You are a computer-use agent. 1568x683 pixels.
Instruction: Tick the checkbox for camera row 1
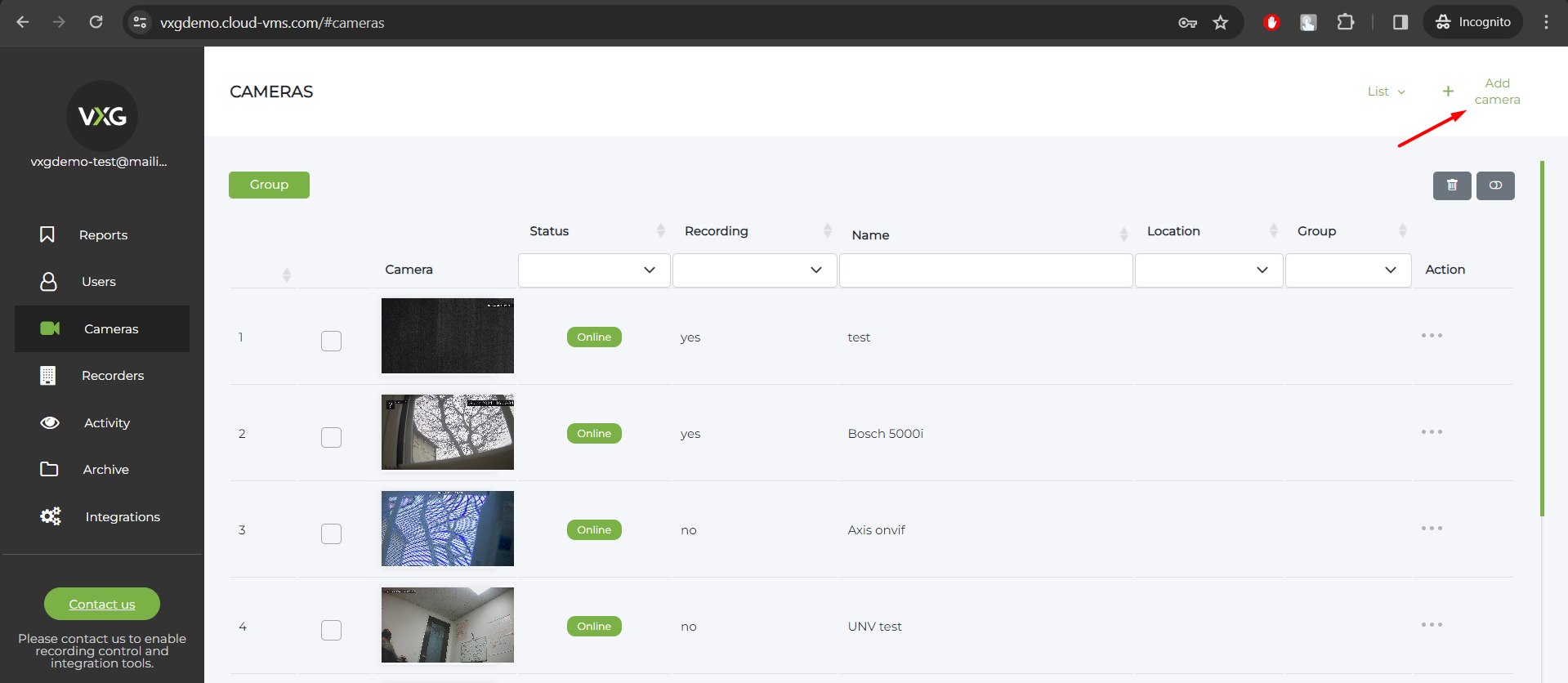[x=331, y=341]
